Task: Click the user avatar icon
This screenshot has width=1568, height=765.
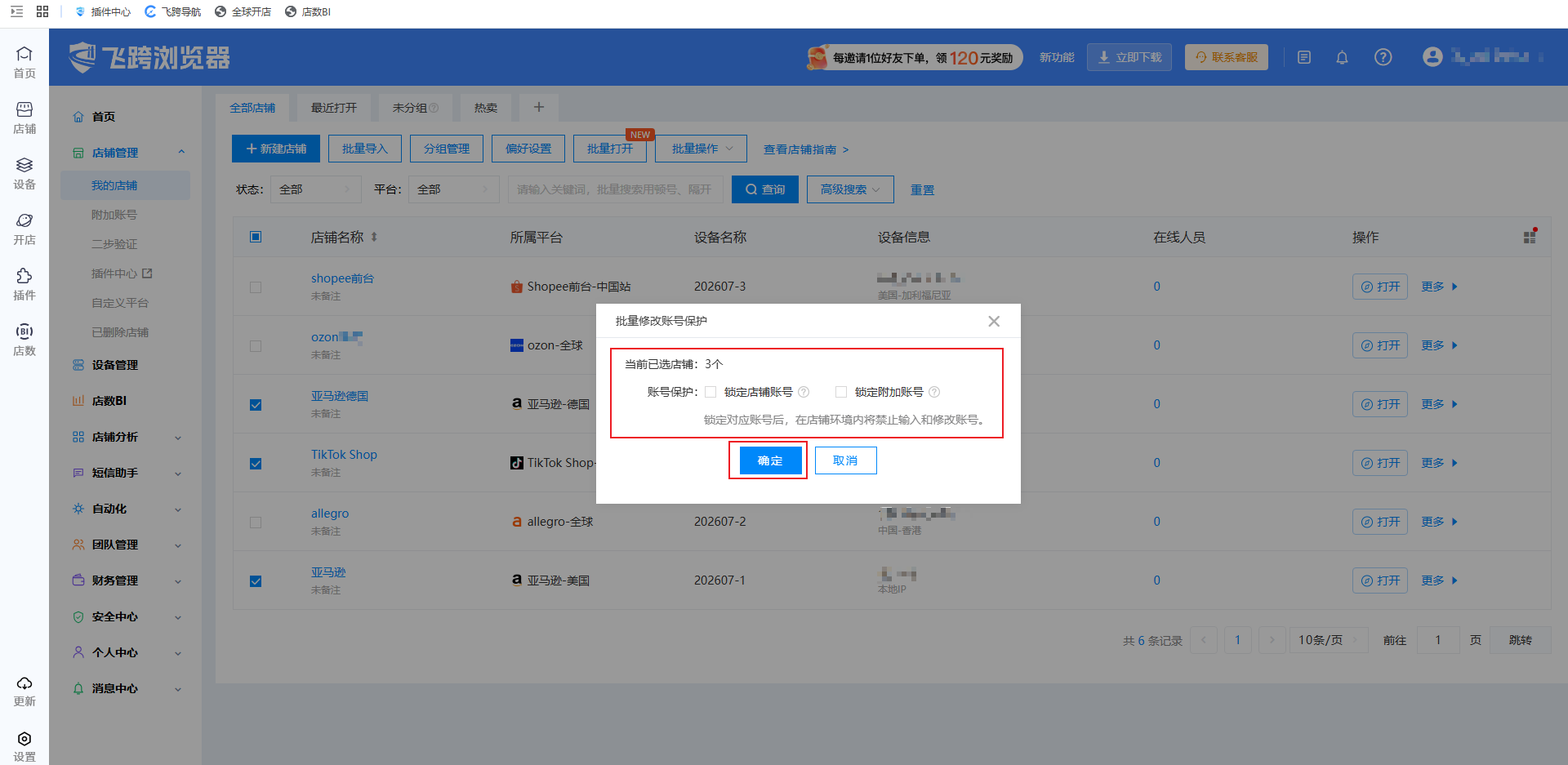Action: click(1432, 57)
